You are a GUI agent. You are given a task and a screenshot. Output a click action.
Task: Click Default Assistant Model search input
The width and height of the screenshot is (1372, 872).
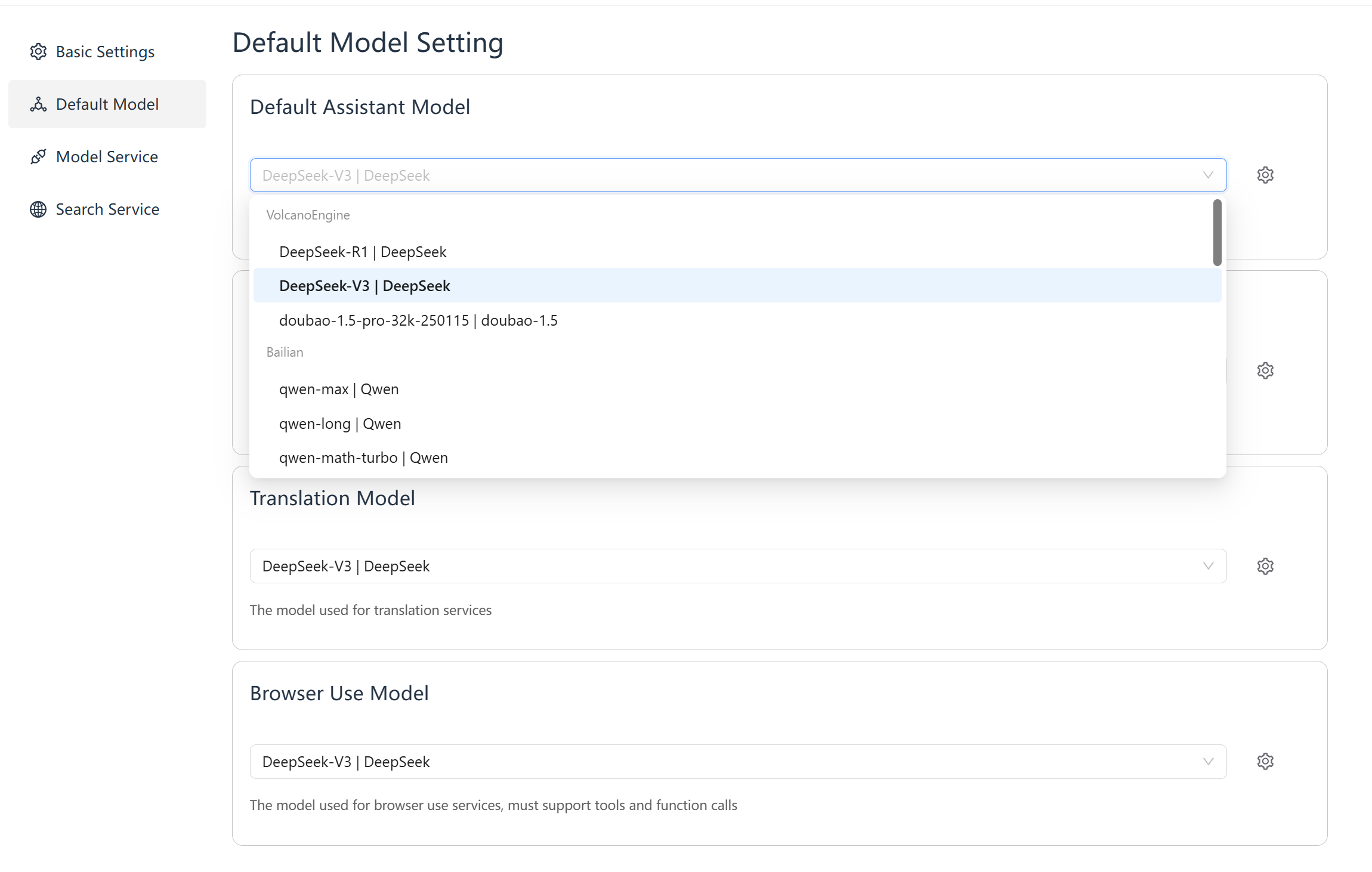tap(738, 175)
